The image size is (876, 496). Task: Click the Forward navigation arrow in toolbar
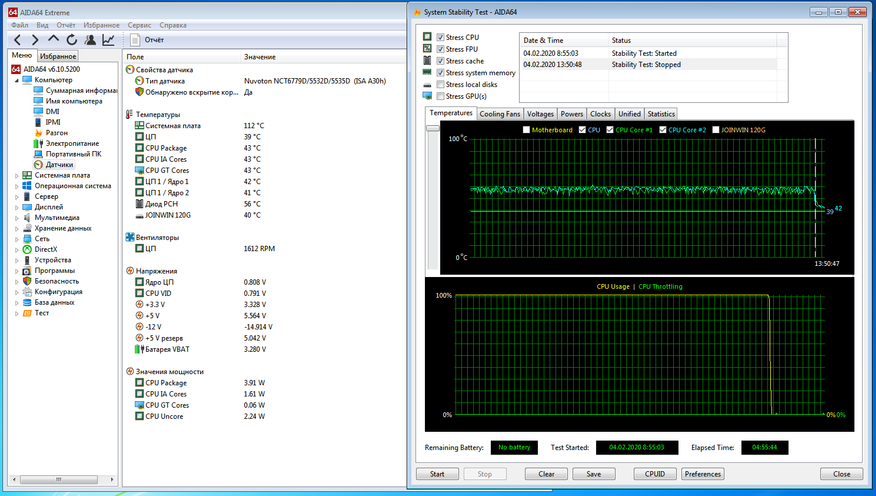click(35, 40)
